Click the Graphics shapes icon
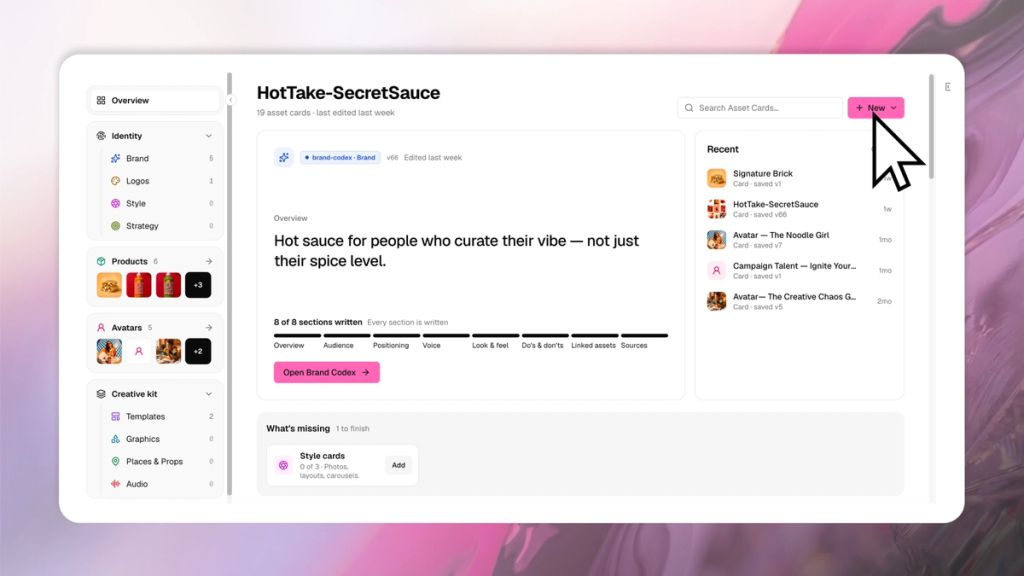Screen dimensions: 1024x576 tap(116, 439)
